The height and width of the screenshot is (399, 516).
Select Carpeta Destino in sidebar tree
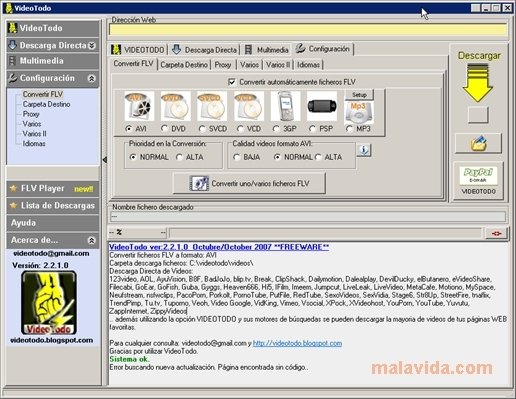[x=46, y=104]
